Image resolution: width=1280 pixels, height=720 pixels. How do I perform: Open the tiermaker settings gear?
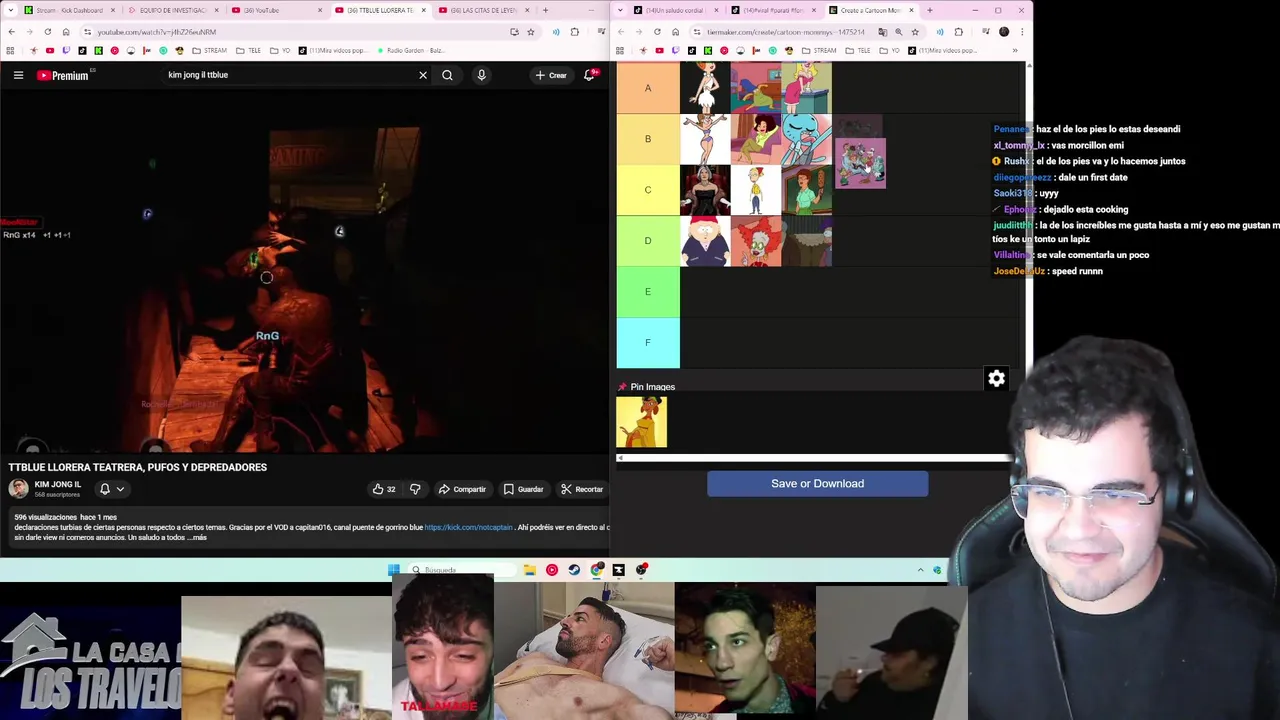(997, 378)
